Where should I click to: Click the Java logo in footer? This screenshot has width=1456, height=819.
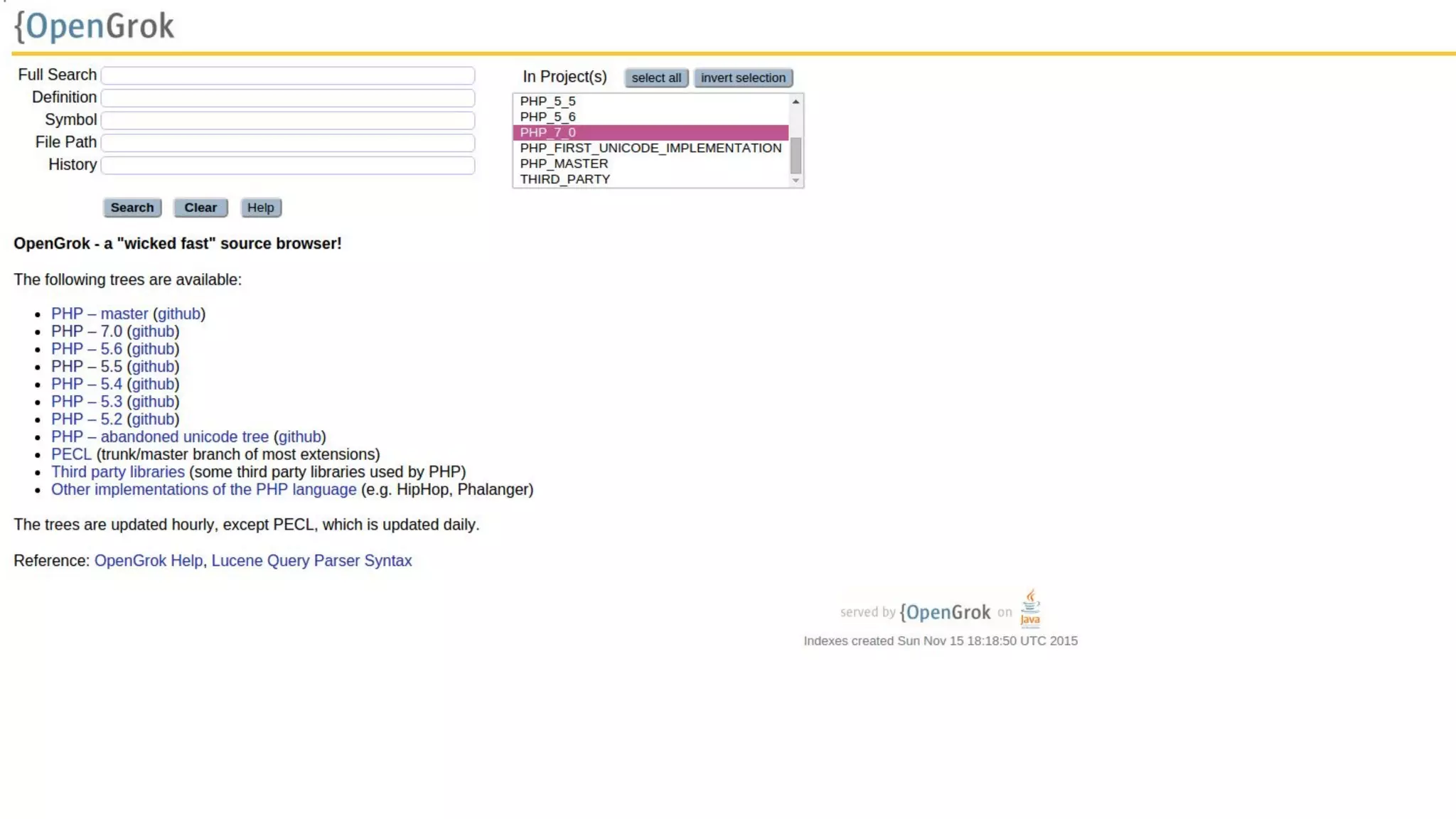1030,609
